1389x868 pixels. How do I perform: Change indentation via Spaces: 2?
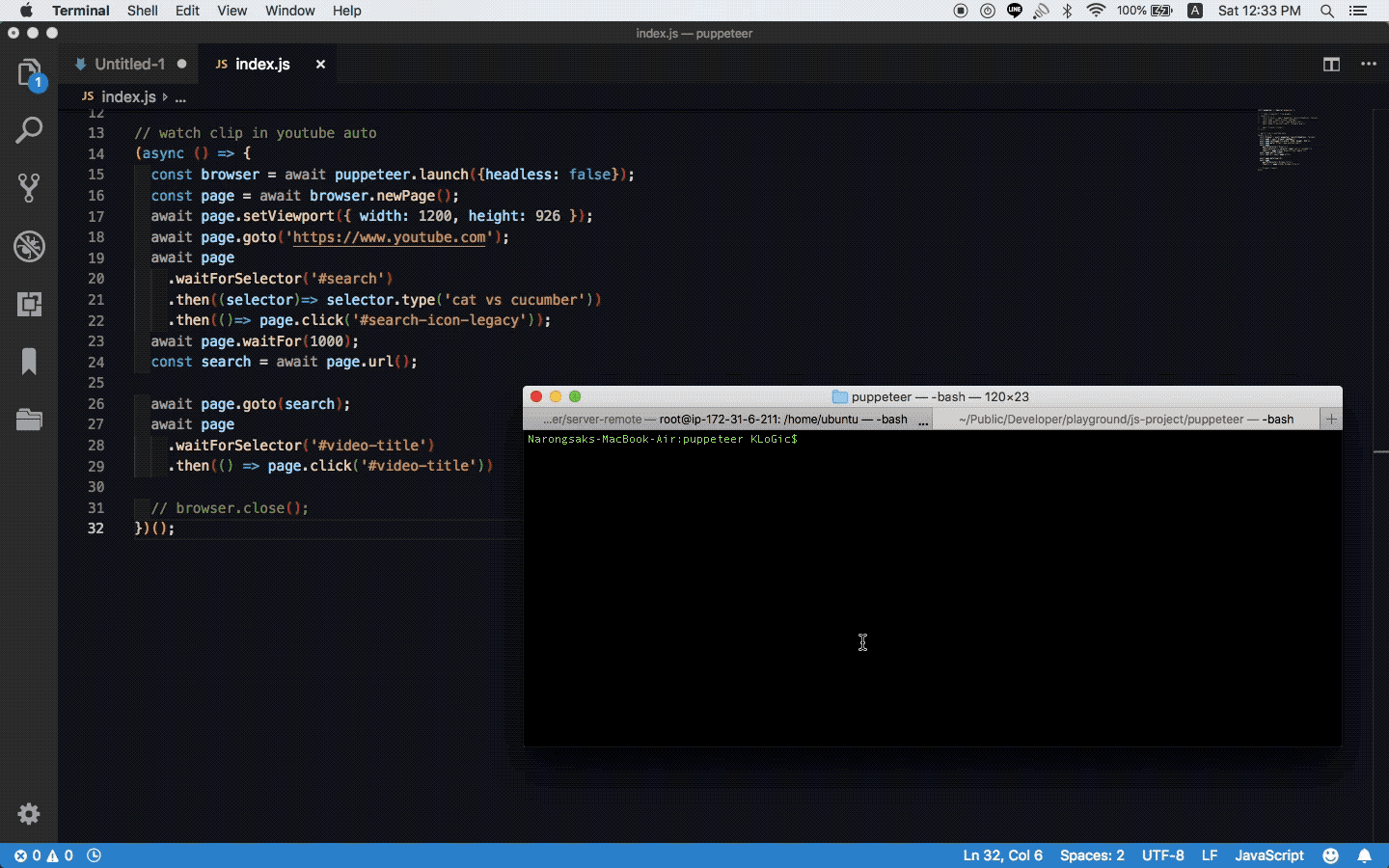[x=1092, y=855]
